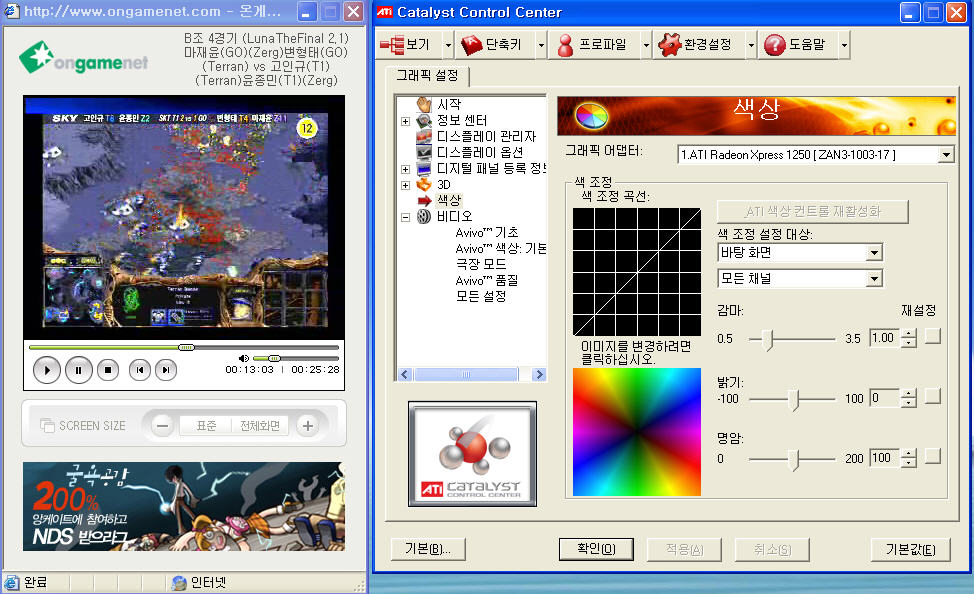Click the 표준 screen size button
974x594 pixels.
206,426
